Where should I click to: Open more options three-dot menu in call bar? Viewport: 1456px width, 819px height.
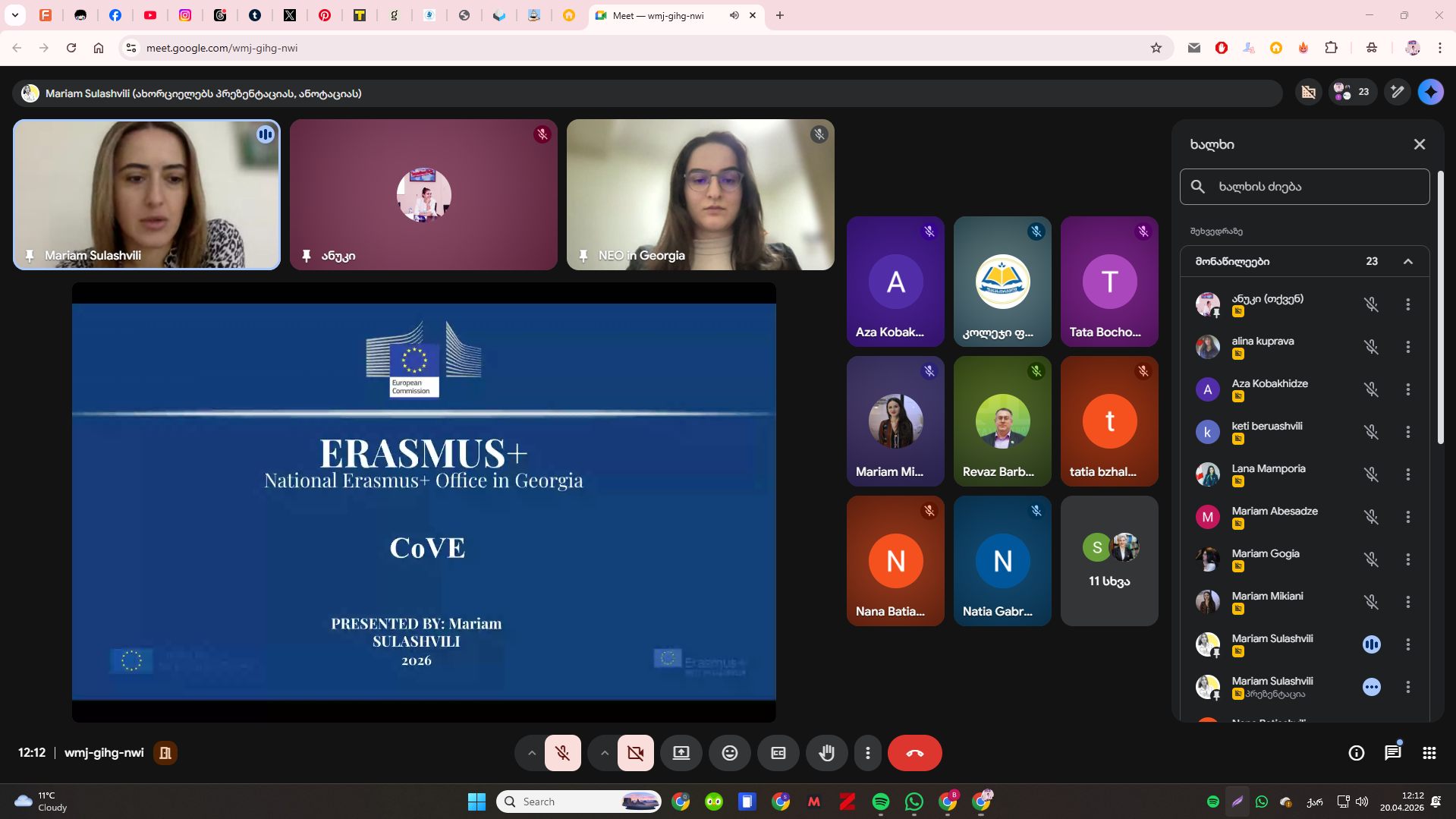867,753
